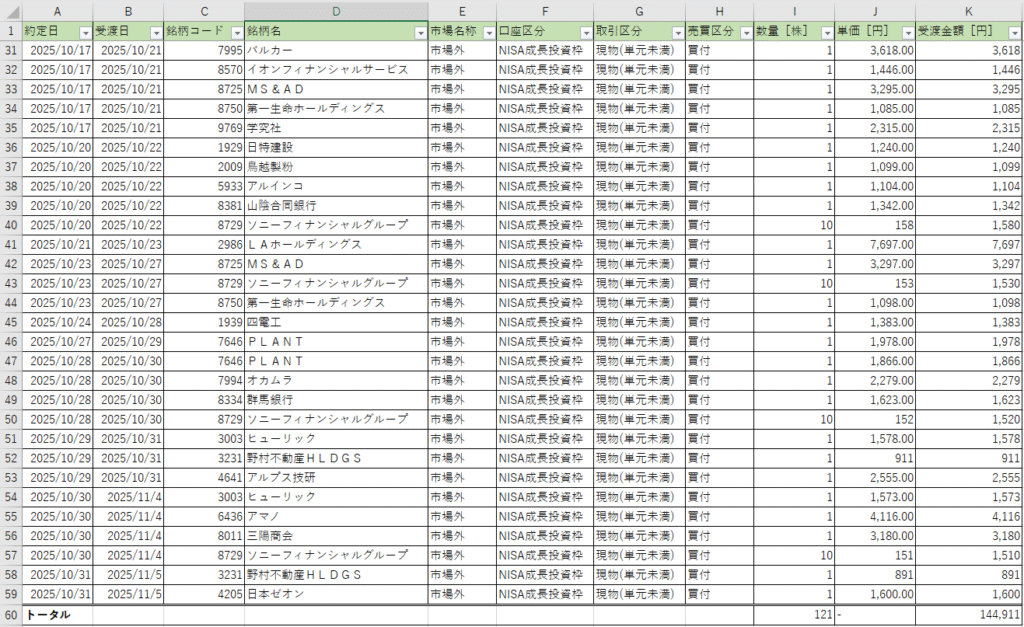Open the 売買区分 filter dropdown

point(743,32)
